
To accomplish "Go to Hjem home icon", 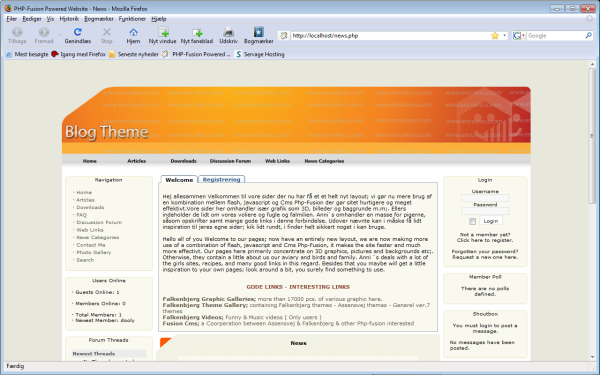I will (x=133, y=36).
